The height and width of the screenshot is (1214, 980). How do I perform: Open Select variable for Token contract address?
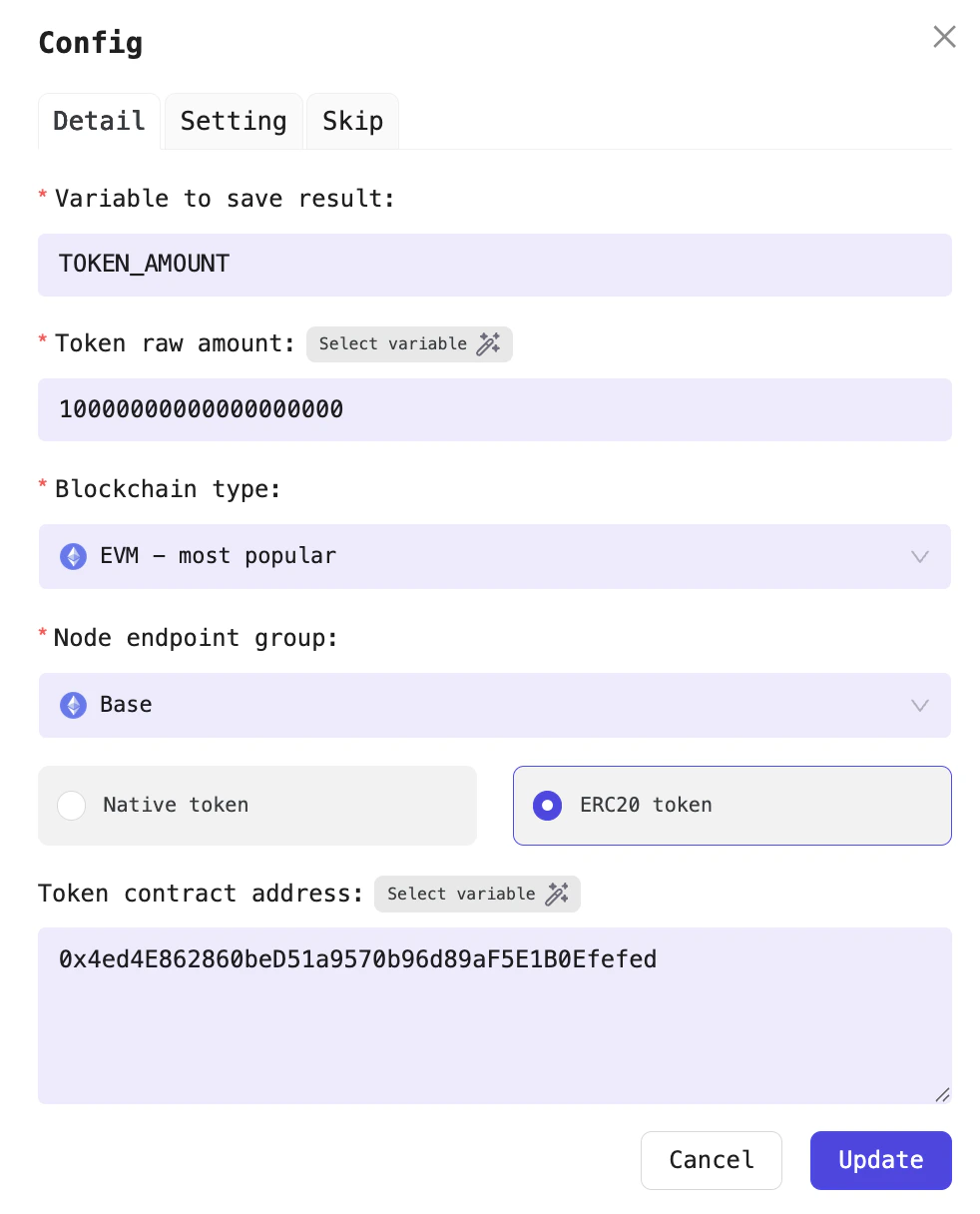pos(477,894)
